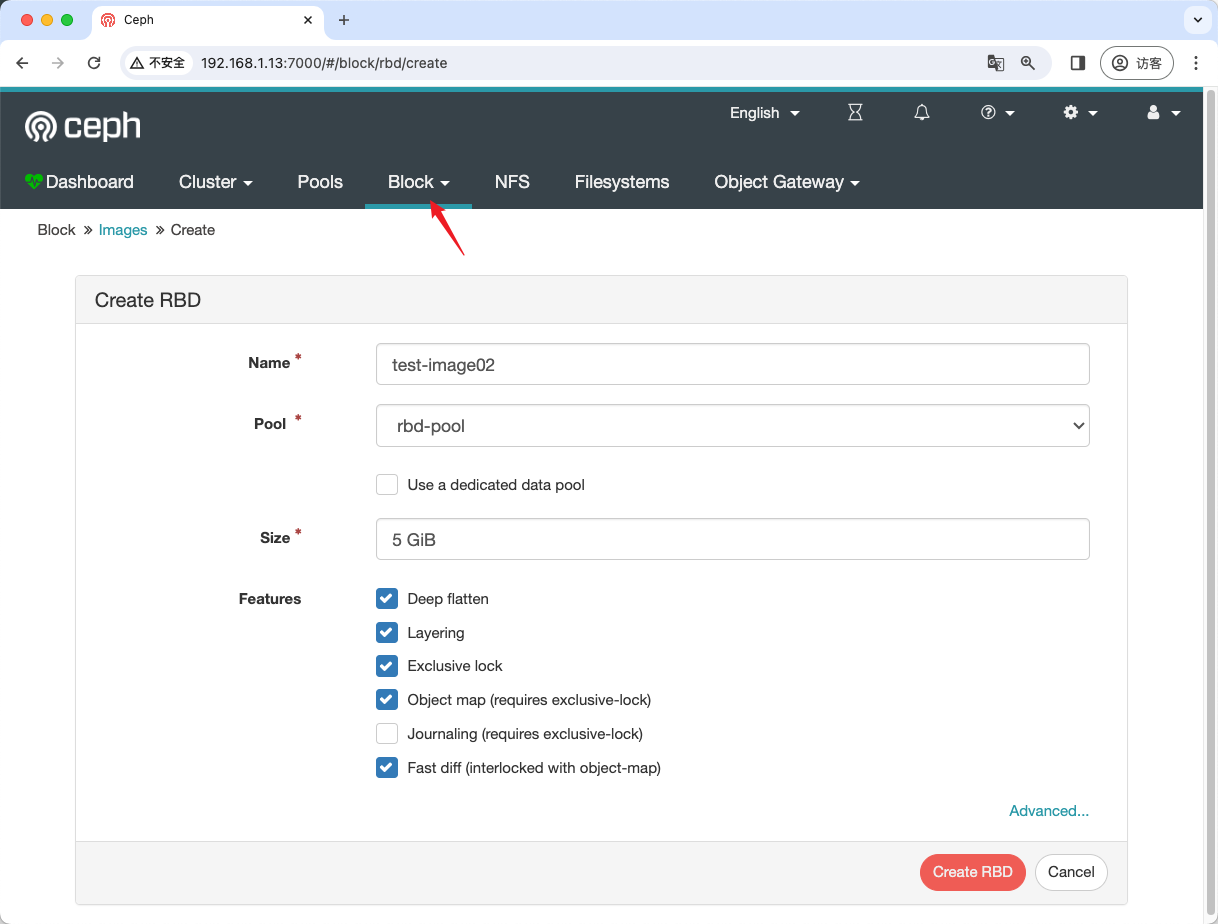Toggle the browser side panel icon
Viewport: 1218px width, 924px height.
pos(1077,63)
